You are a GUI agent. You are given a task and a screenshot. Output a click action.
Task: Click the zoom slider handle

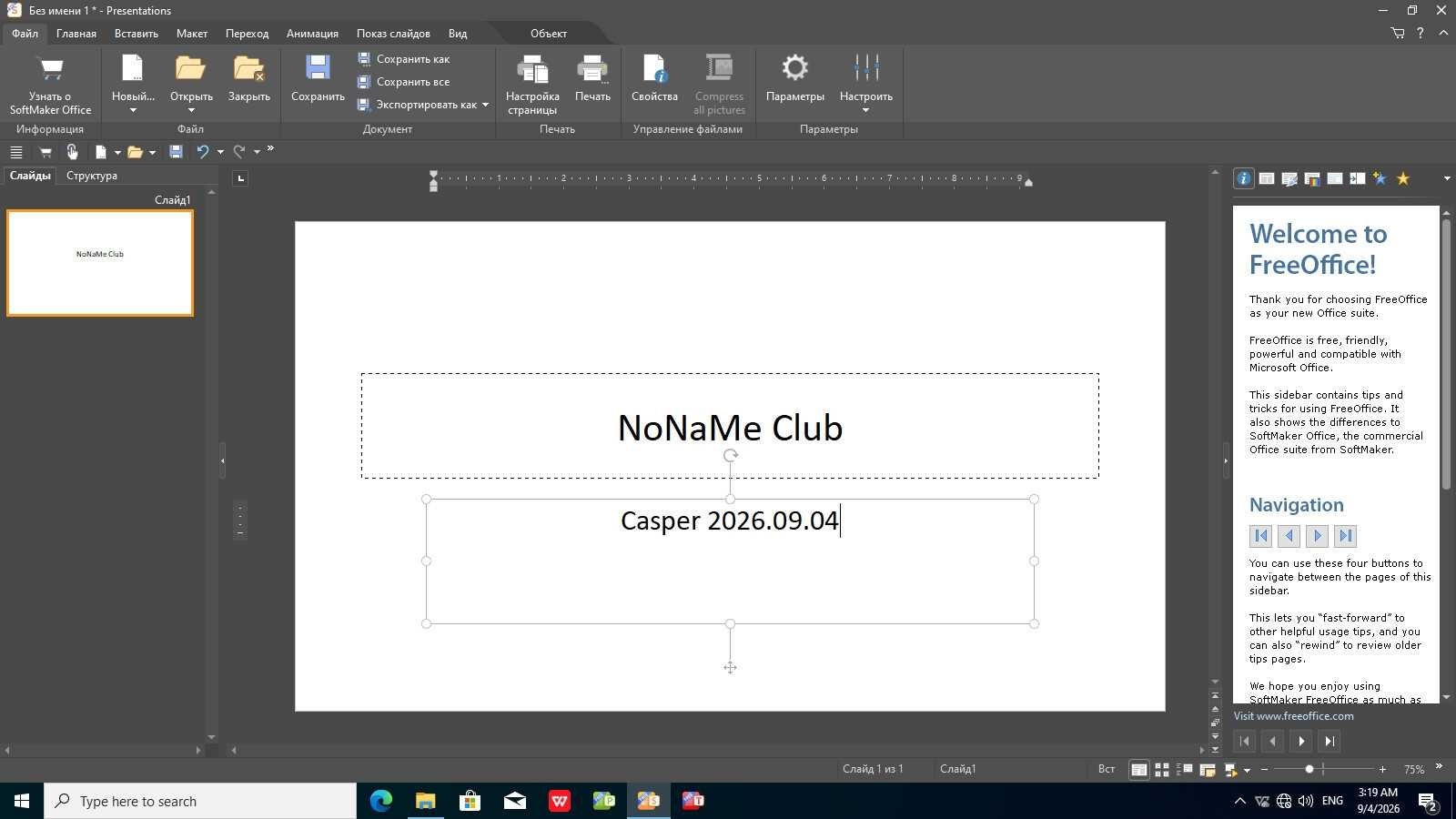point(1309,770)
